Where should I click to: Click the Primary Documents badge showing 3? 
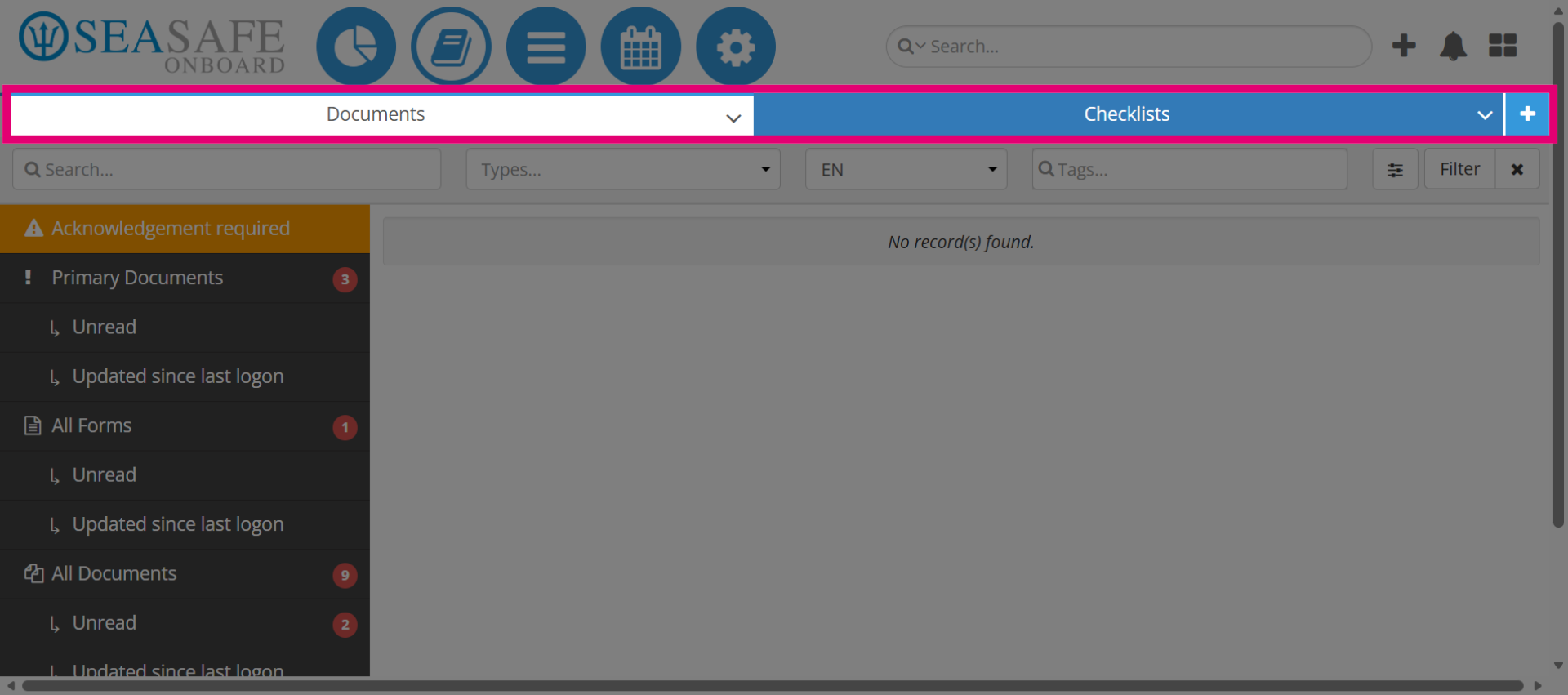(x=345, y=279)
